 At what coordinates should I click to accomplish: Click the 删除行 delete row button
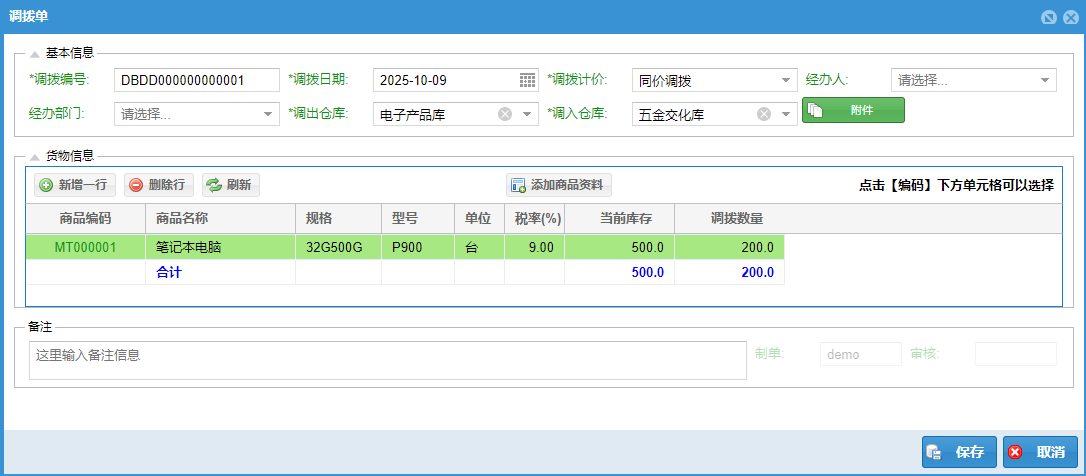pyautogui.click(x=158, y=185)
